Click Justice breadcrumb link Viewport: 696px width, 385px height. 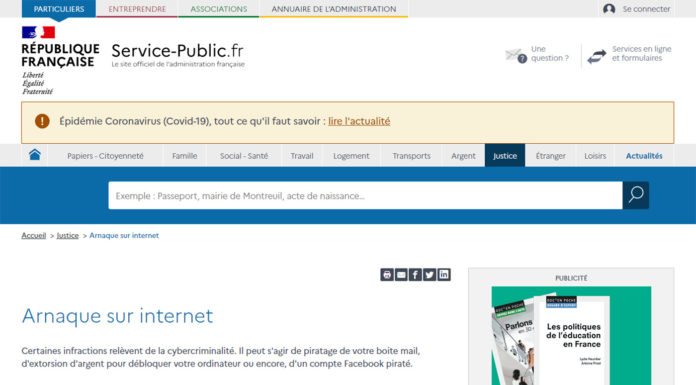pos(67,235)
